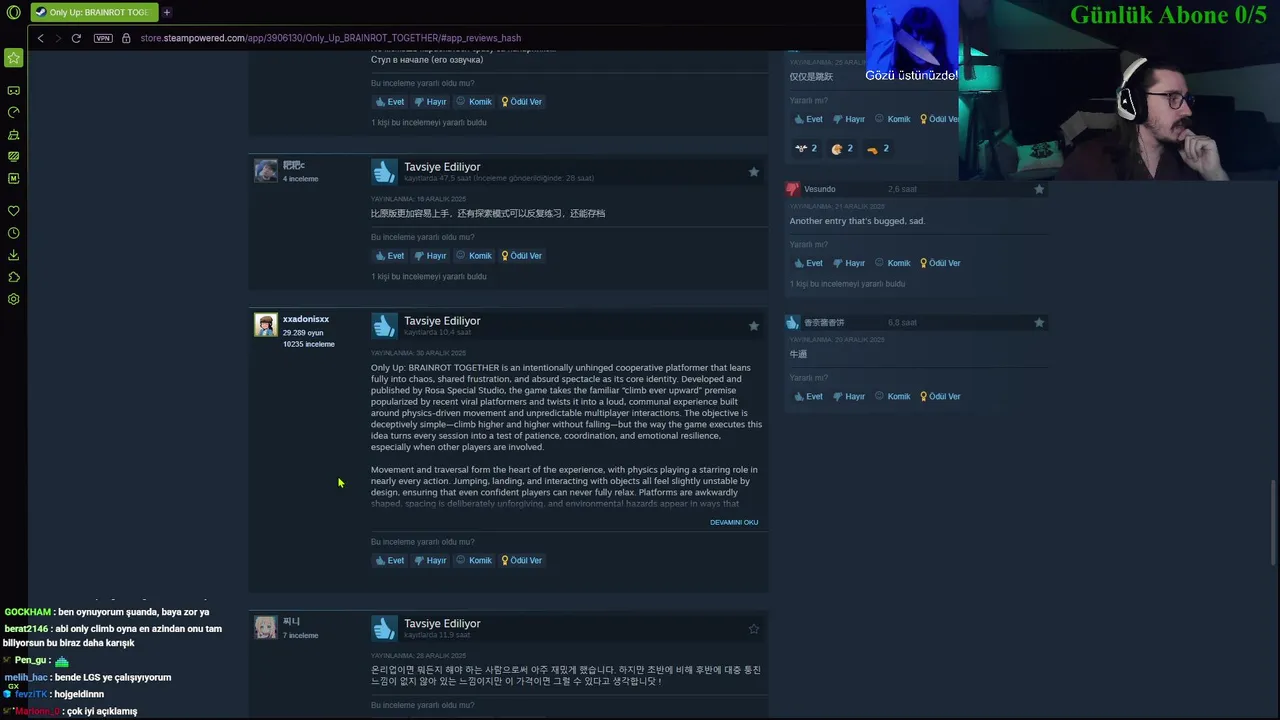This screenshot has height=720, width=1280.
Task: Open GX Control speedometer sidebar icon
Action: click(13, 112)
